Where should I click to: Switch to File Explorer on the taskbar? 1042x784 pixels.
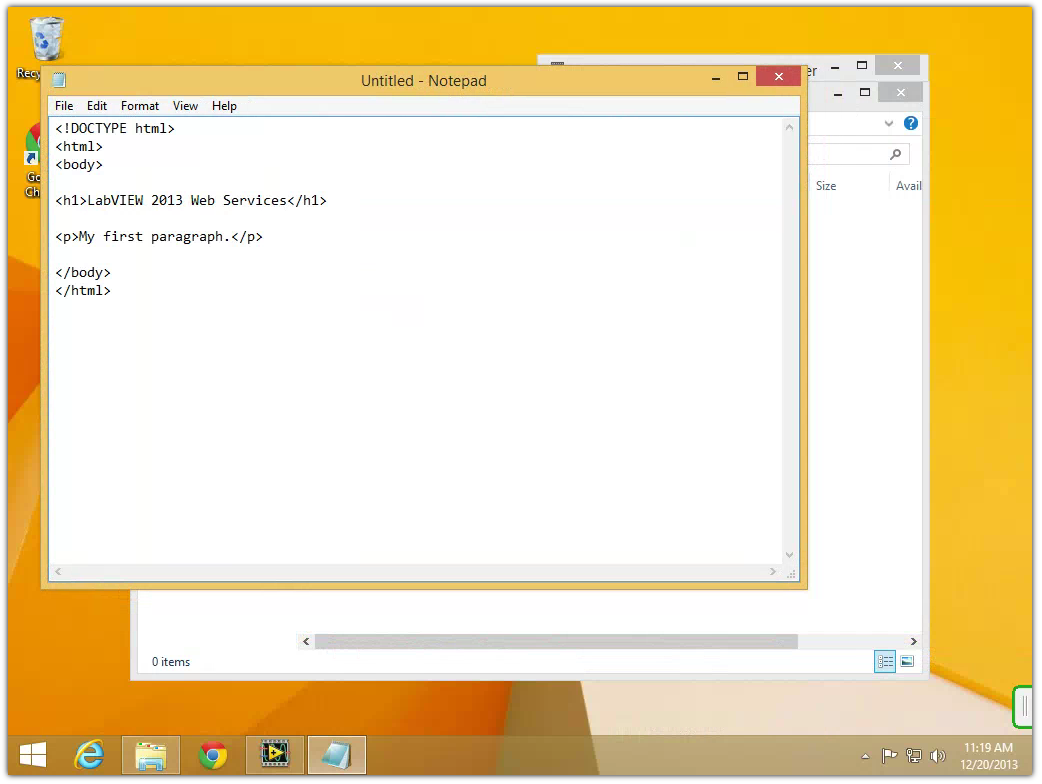pyautogui.click(x=151, y=755)
